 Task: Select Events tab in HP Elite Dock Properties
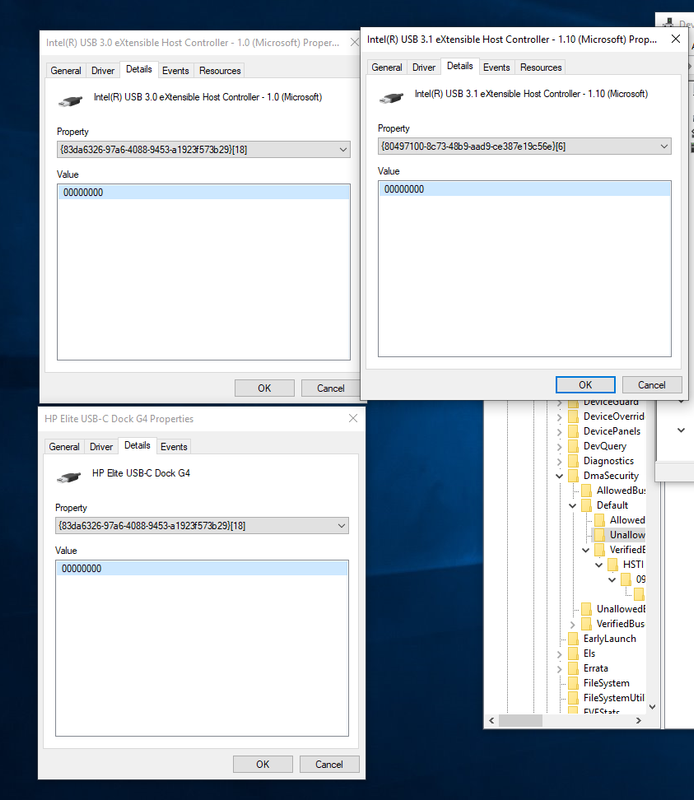coord(174,446)
